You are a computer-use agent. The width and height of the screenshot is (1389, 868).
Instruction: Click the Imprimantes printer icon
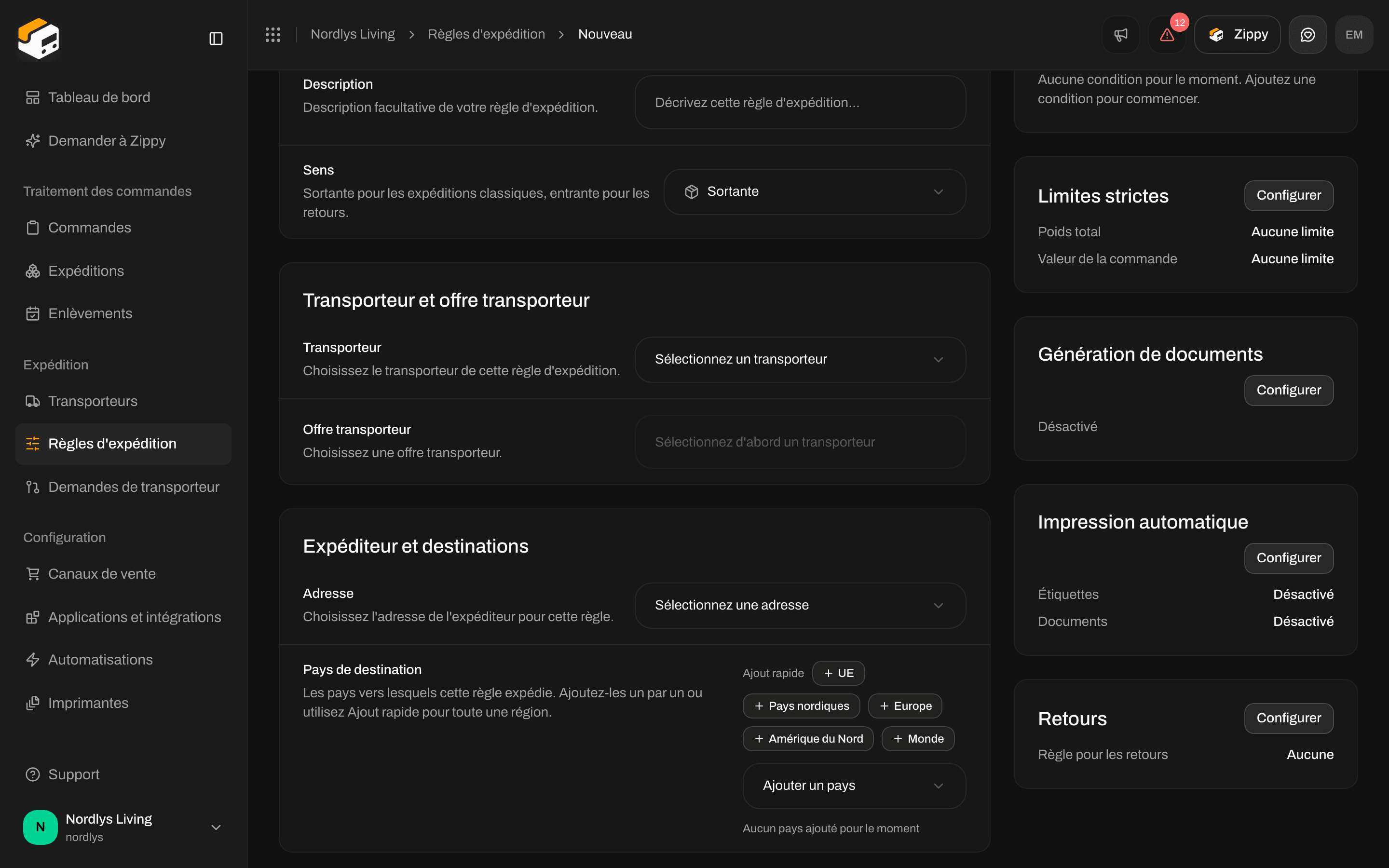pyautogui.click(x=33, y=703)
